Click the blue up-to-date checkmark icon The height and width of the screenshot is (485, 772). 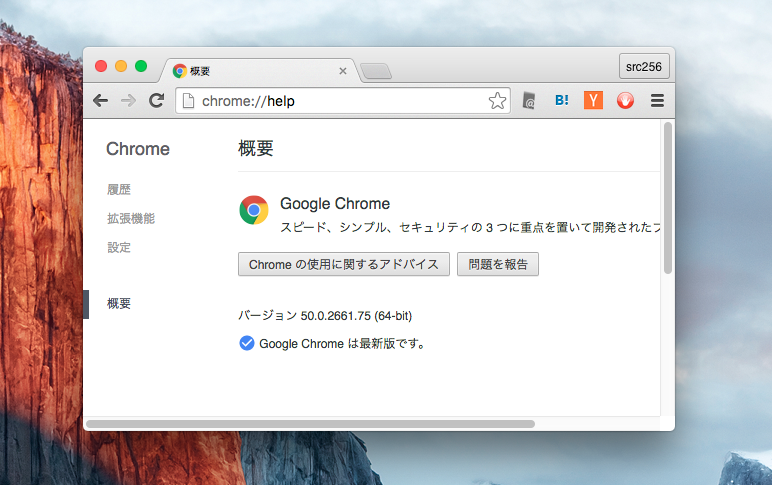coord(247,343)
